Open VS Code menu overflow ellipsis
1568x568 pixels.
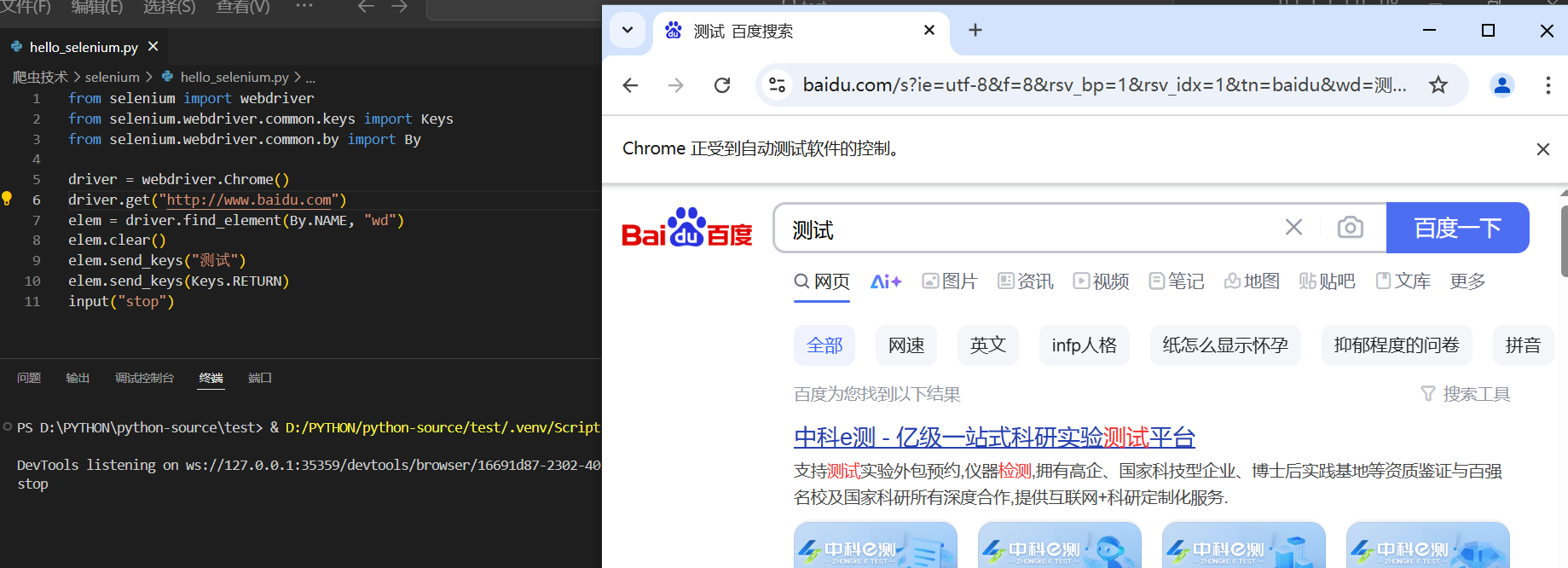point(304,6)
